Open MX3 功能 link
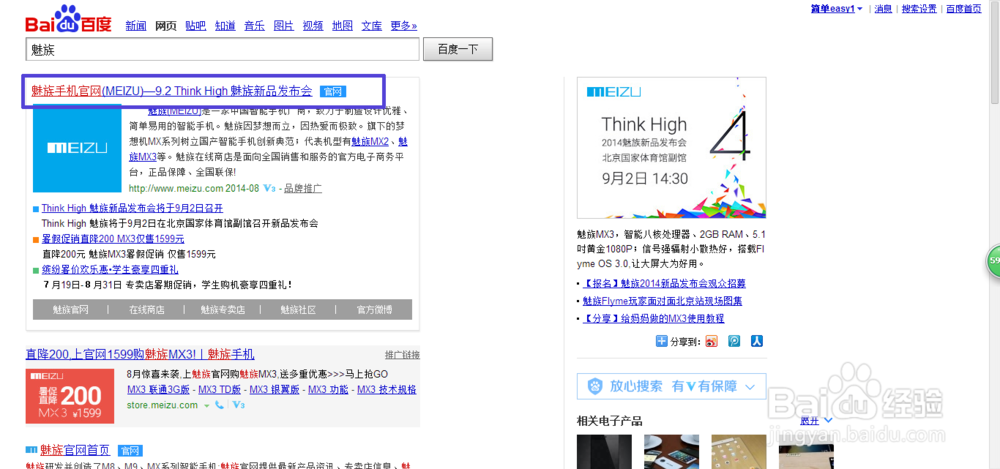Viewport: 1000px width, 469px height. coord(328,390)
